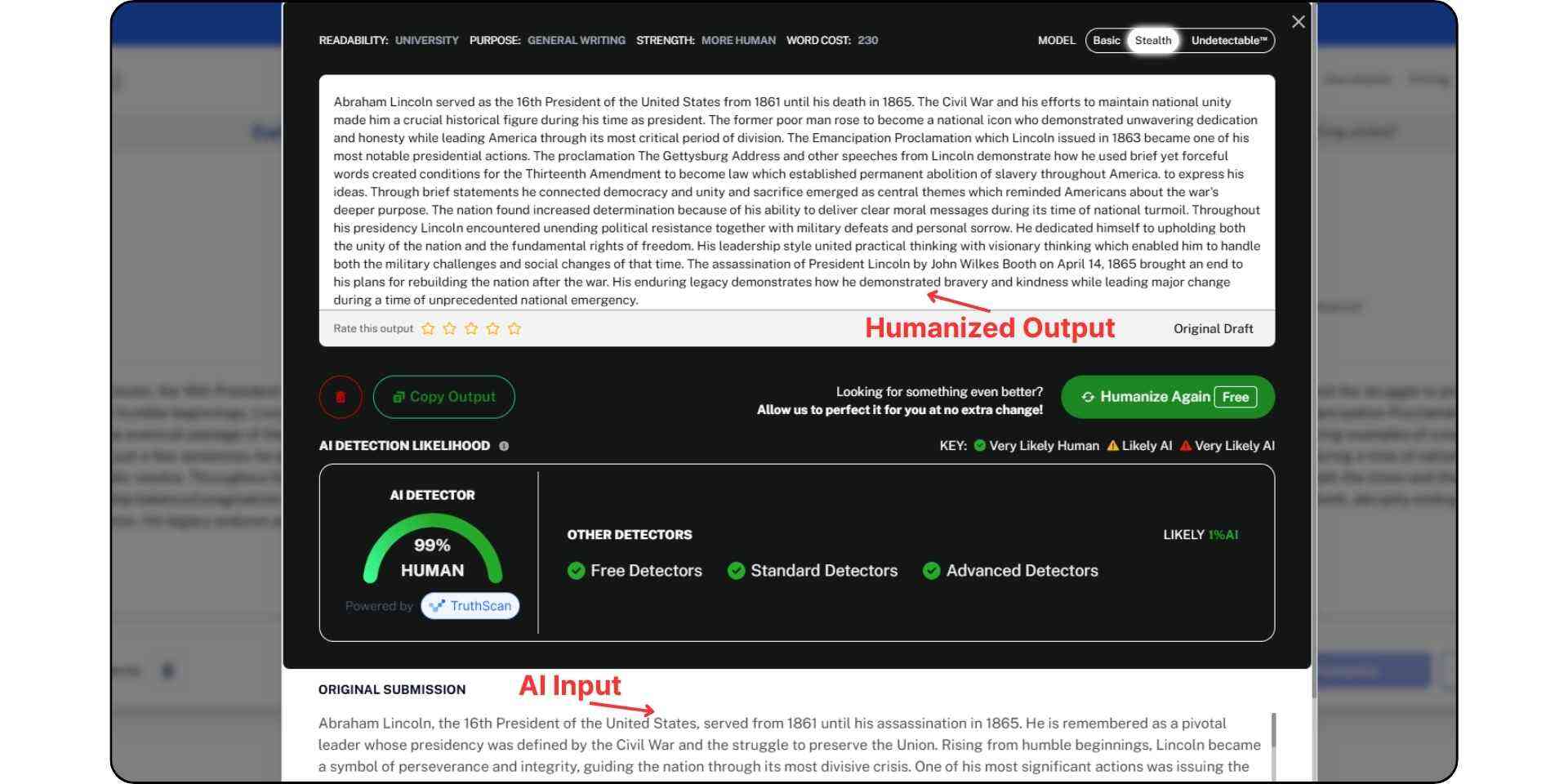
Task: Click the 99% Human gauge
Action: point(432,548)
